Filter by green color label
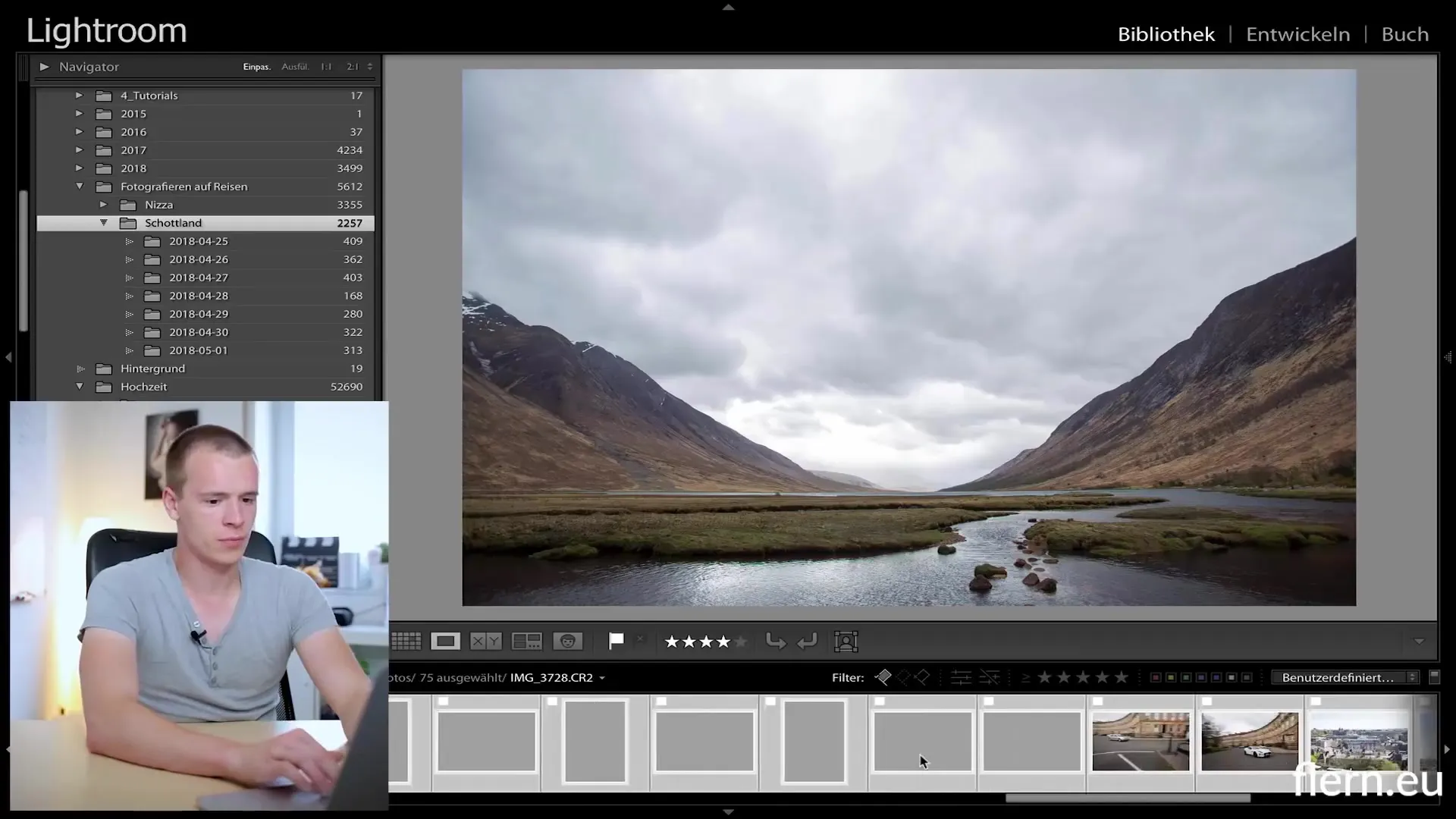Screen dimensions: 1456x819 1186,677
